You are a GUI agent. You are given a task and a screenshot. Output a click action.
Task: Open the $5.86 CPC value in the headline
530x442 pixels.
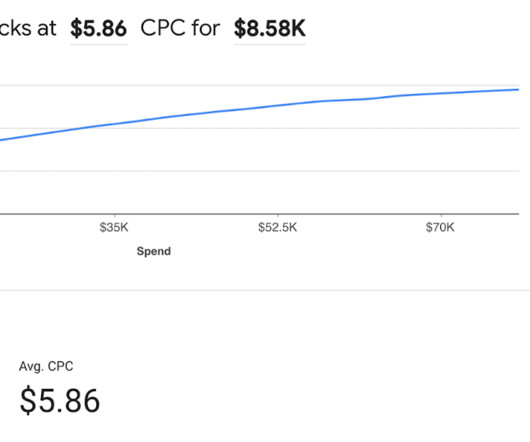pyautogui.click(x=98, y=28)
